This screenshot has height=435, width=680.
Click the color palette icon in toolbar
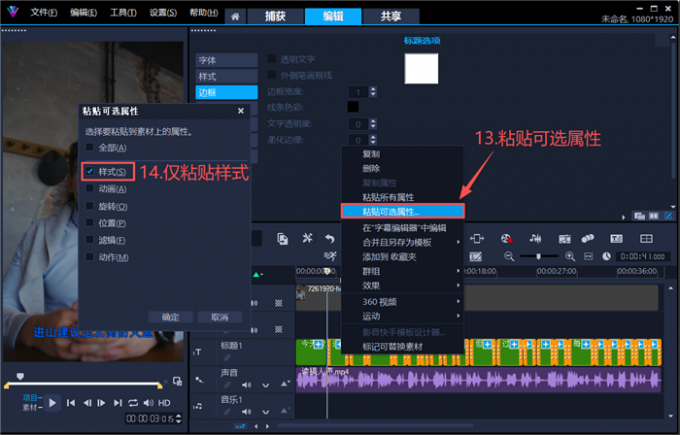(x=506, y=239)
